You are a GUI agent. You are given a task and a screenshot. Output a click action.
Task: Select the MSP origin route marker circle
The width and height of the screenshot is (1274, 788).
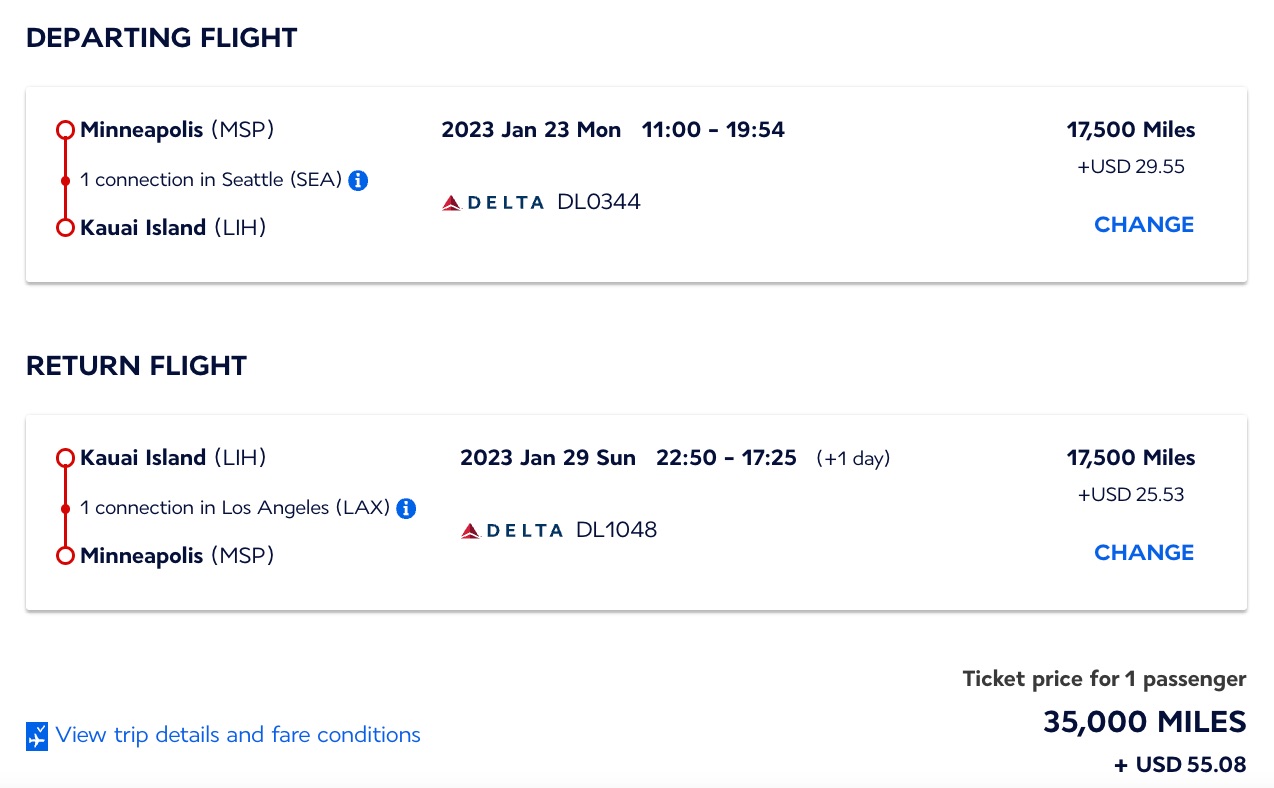(x=65, y=128)
